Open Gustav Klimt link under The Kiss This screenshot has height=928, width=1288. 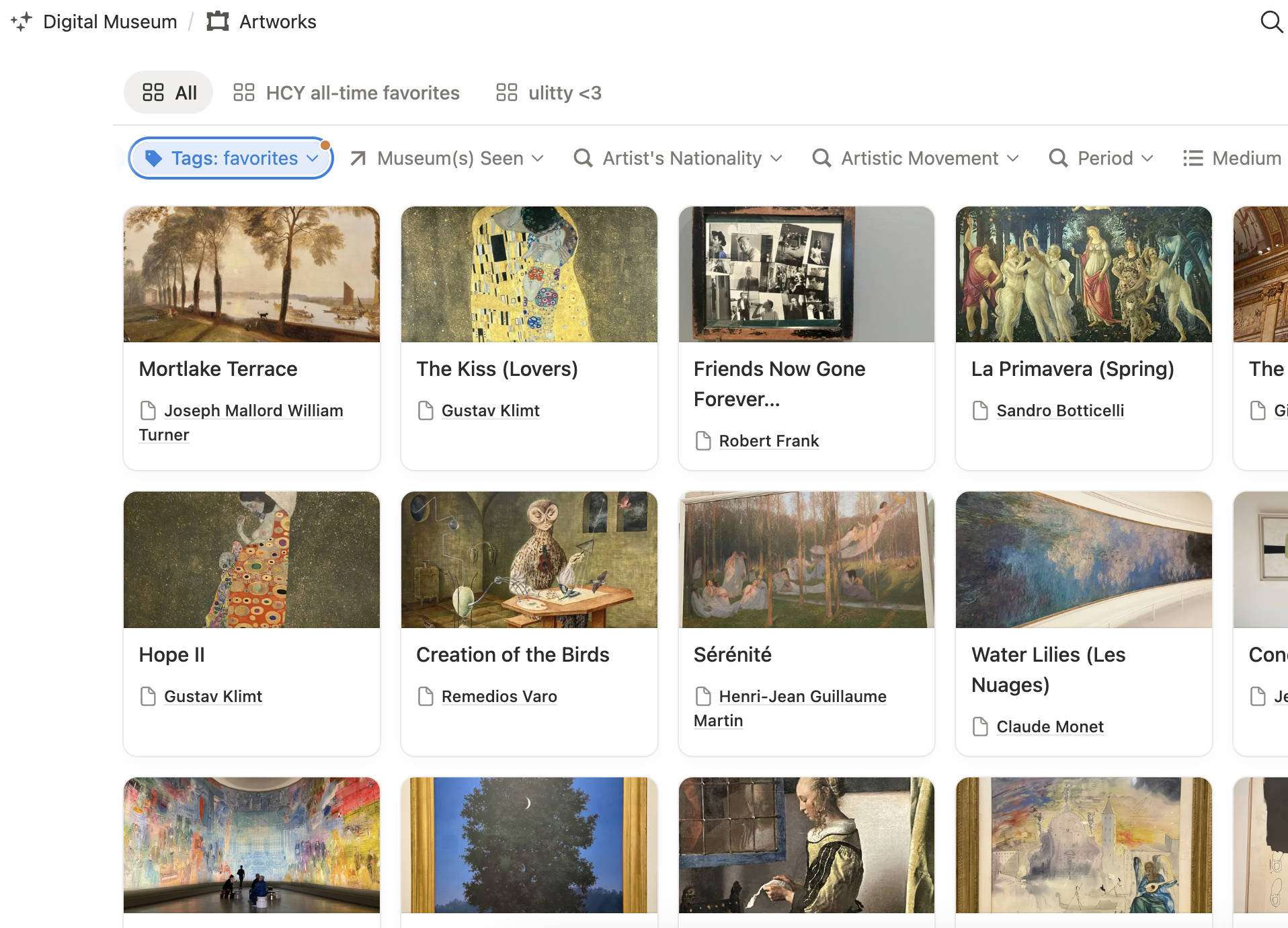point(490,410)
